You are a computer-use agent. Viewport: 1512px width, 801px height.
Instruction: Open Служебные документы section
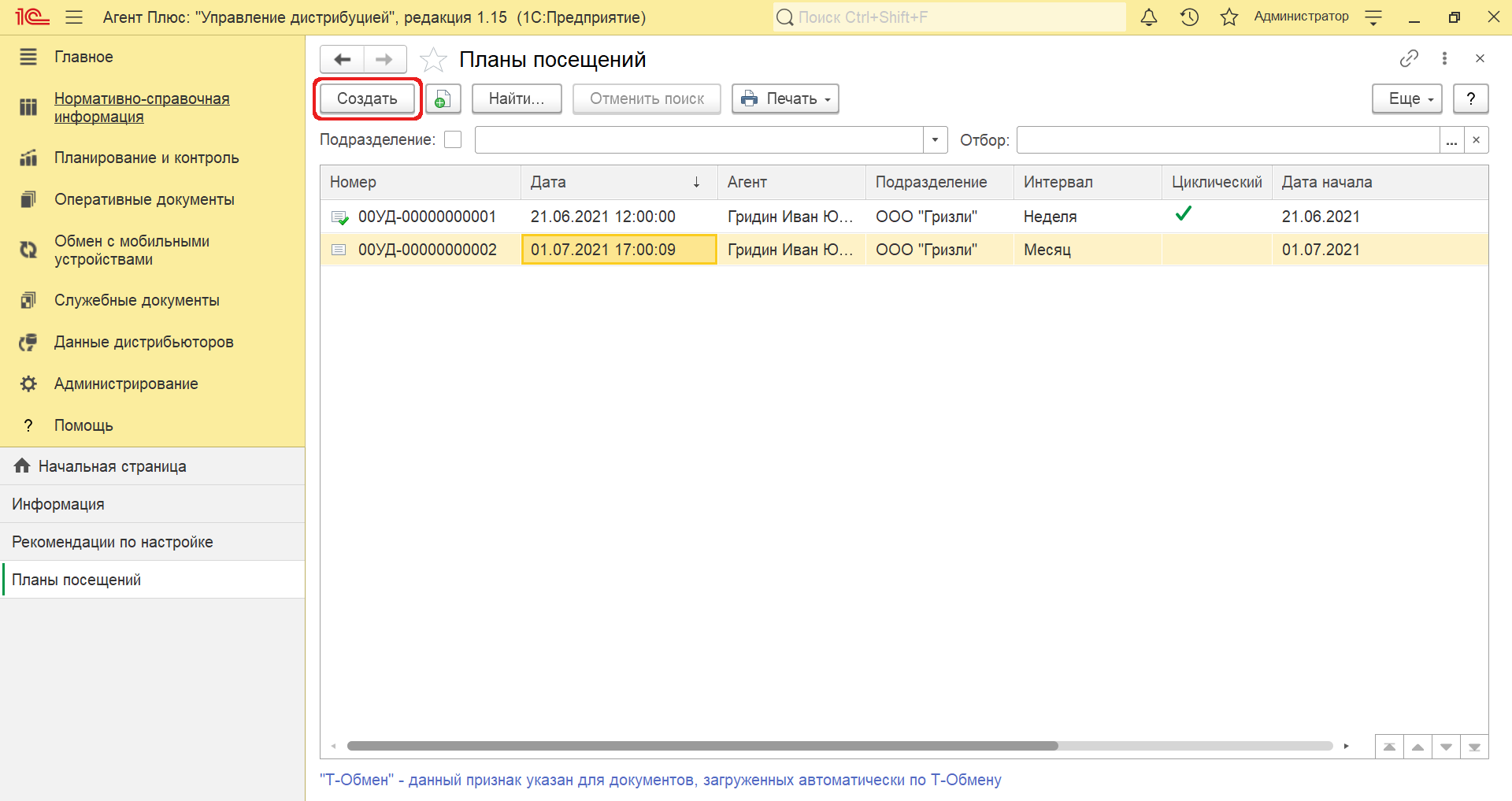click(x=137, y=300)
